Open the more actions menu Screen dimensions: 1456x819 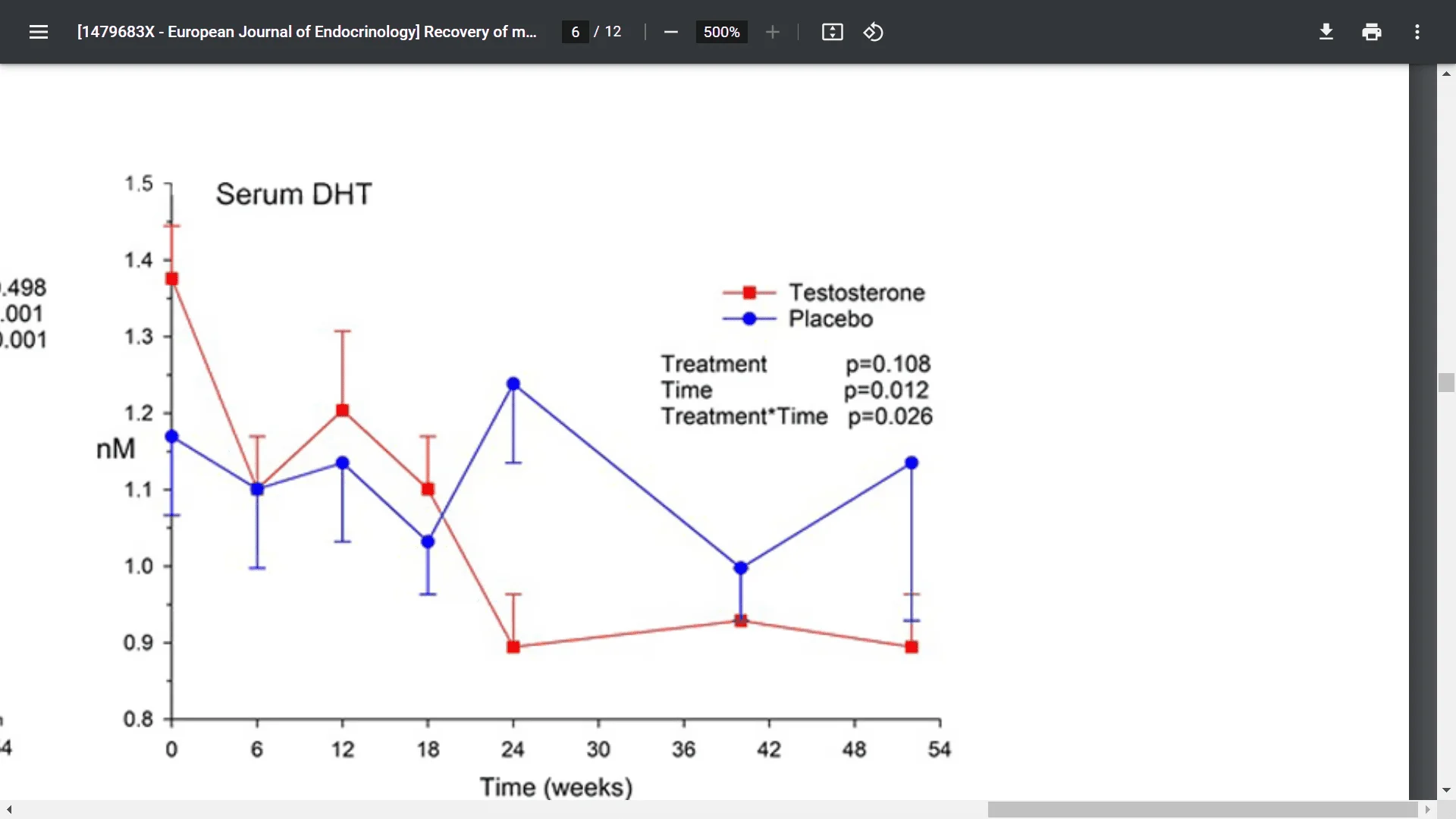1417,32
